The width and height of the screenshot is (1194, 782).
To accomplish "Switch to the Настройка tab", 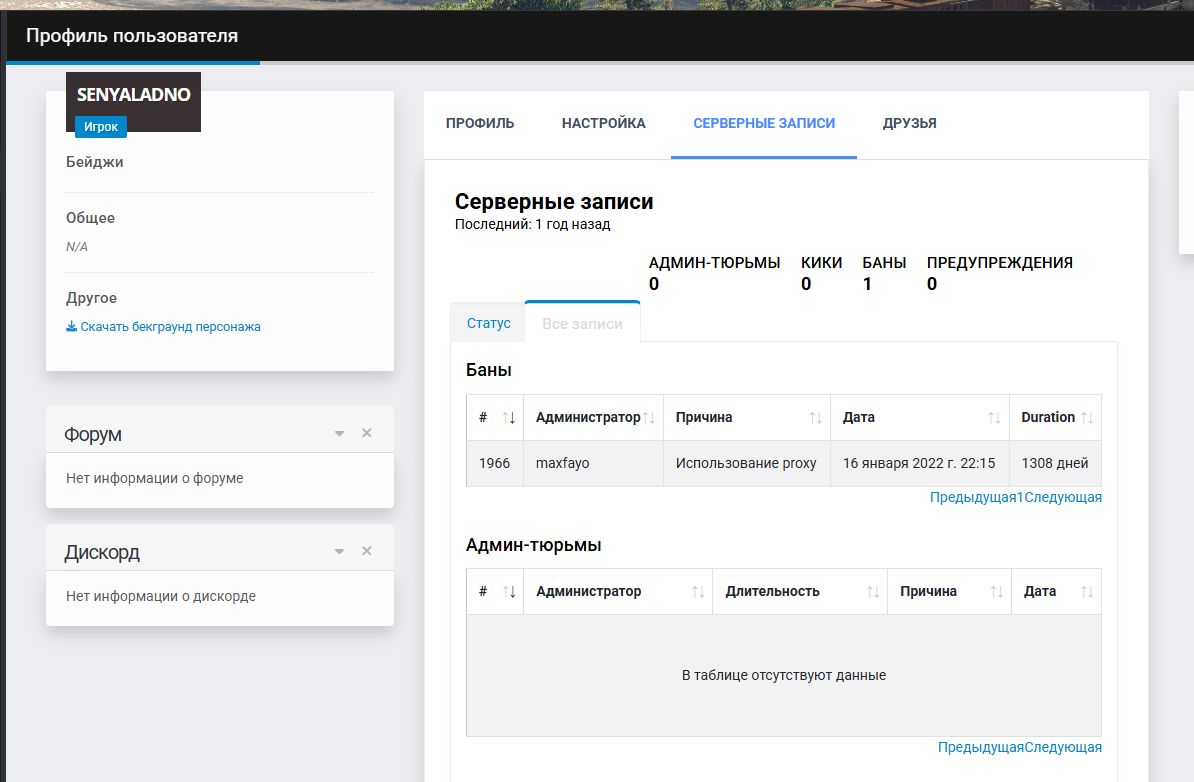I will coord(603,123).
